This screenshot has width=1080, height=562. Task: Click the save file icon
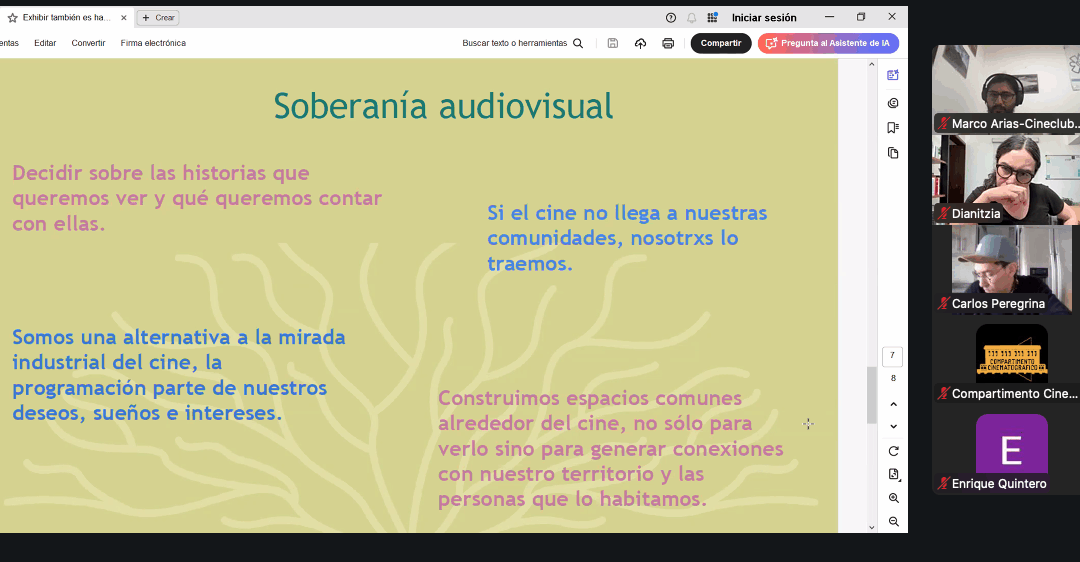(612, 43)
